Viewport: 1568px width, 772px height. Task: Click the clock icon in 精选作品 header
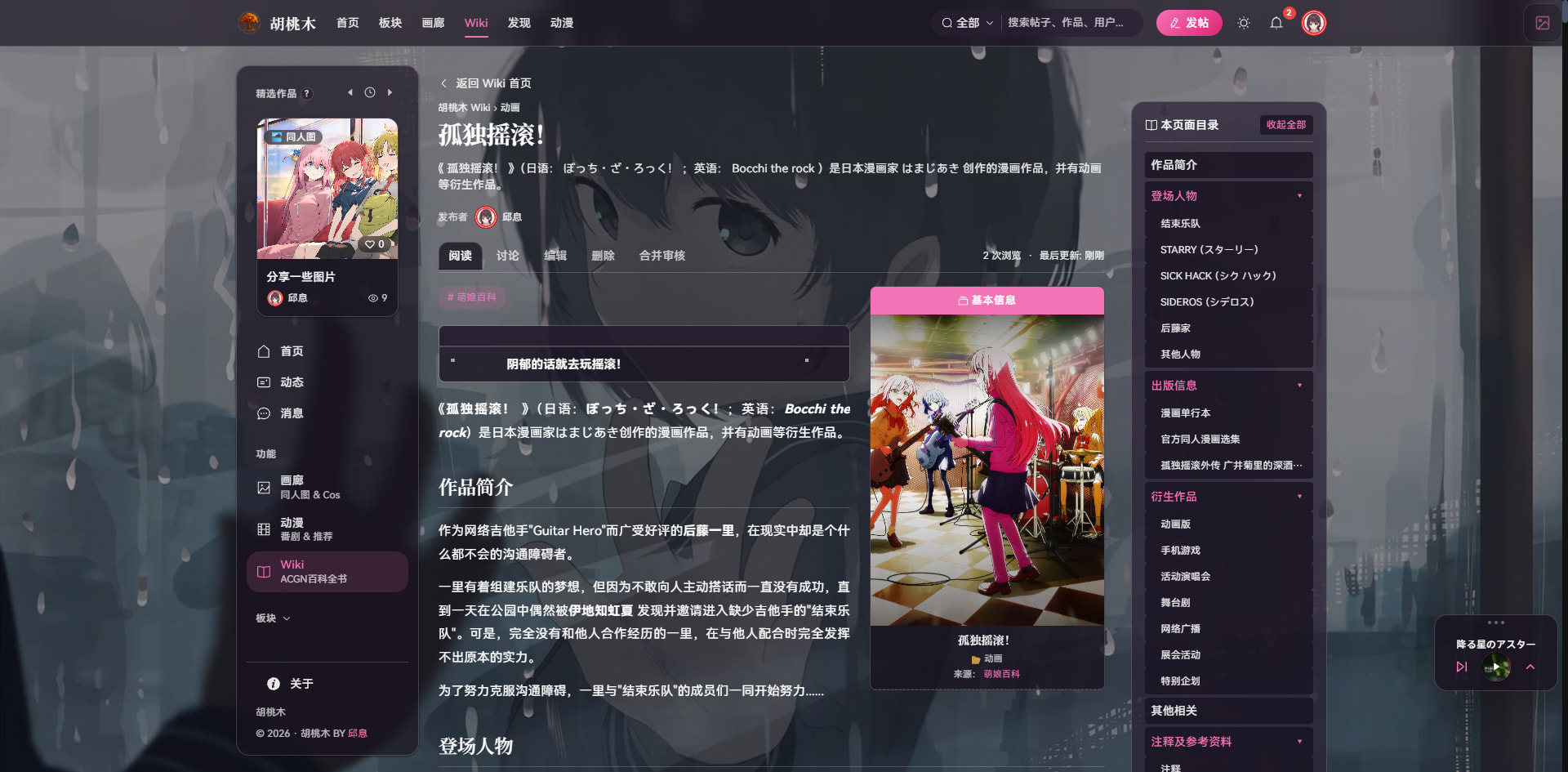click(x=370, y=92)
